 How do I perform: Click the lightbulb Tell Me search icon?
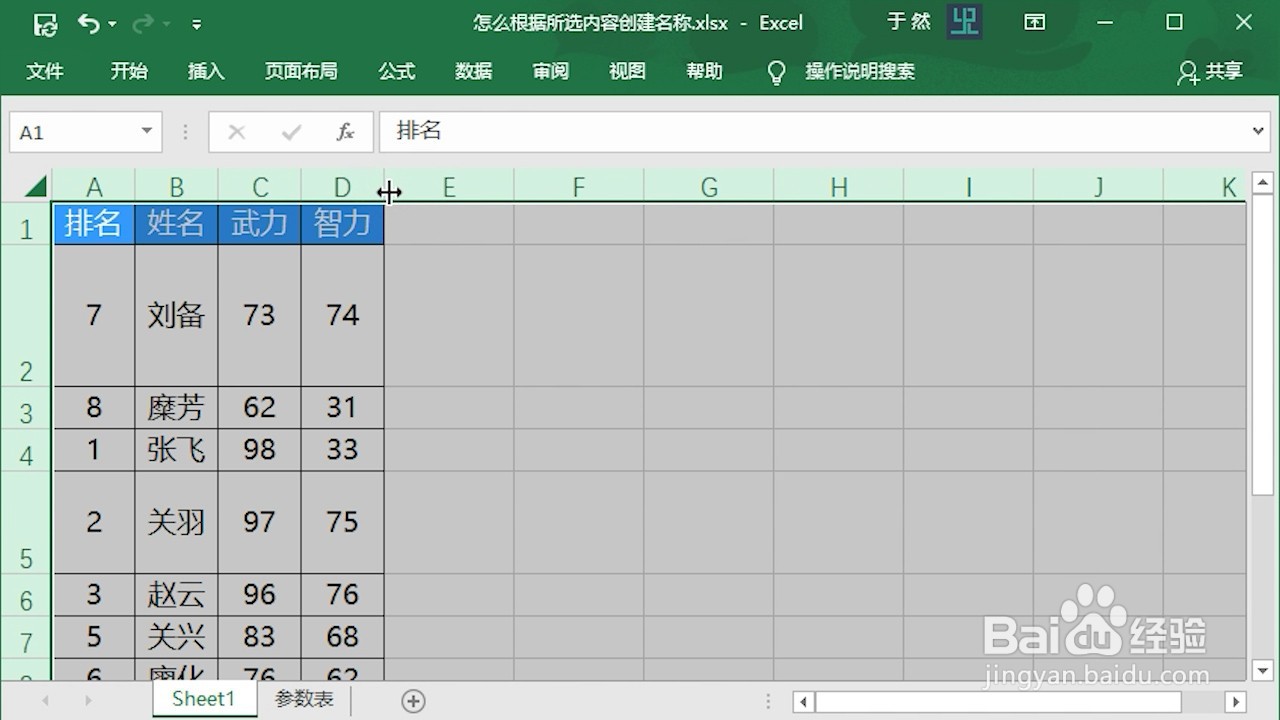776,71
